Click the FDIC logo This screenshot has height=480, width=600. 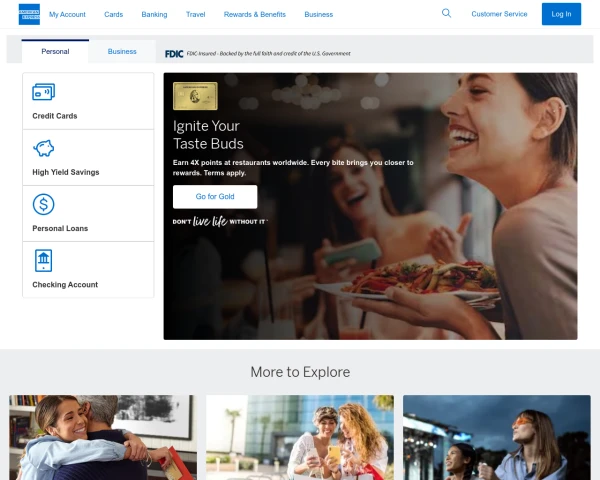(x=174, y=54)
